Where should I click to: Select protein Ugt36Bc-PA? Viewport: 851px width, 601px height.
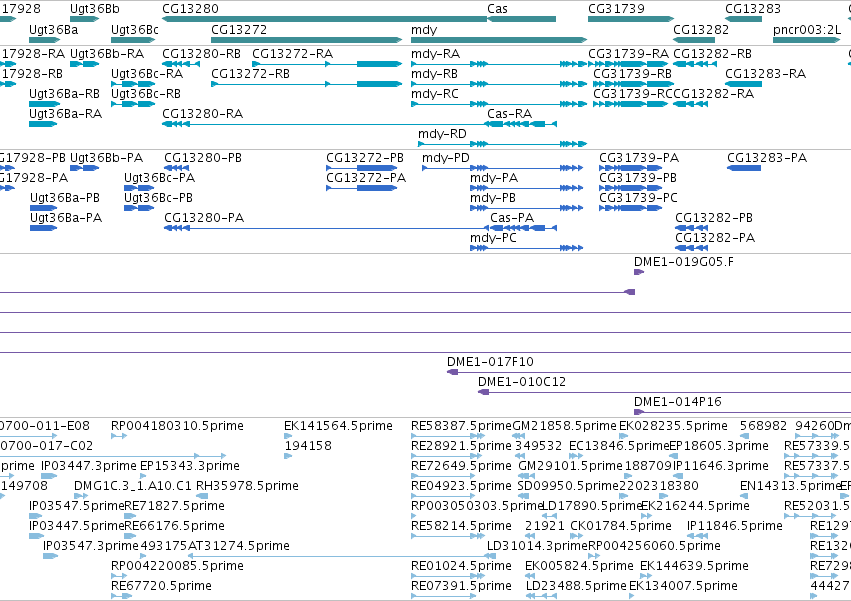pos(160,178)
